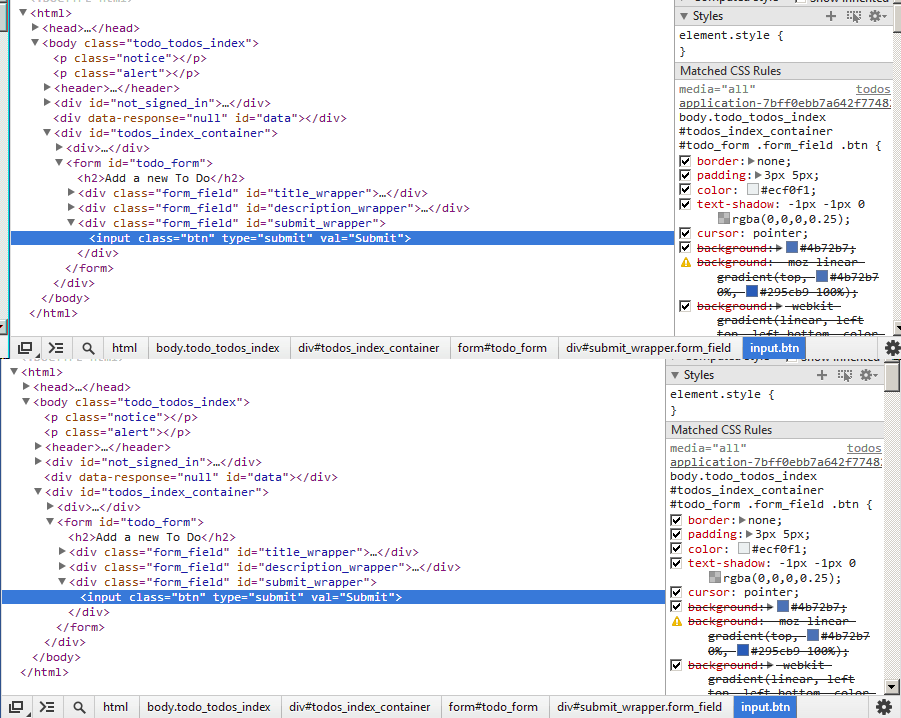Click #ecf0f1 color swatch in upper panel
The width and height of the screenshot is (901, 718).
(x=753, y=190)
